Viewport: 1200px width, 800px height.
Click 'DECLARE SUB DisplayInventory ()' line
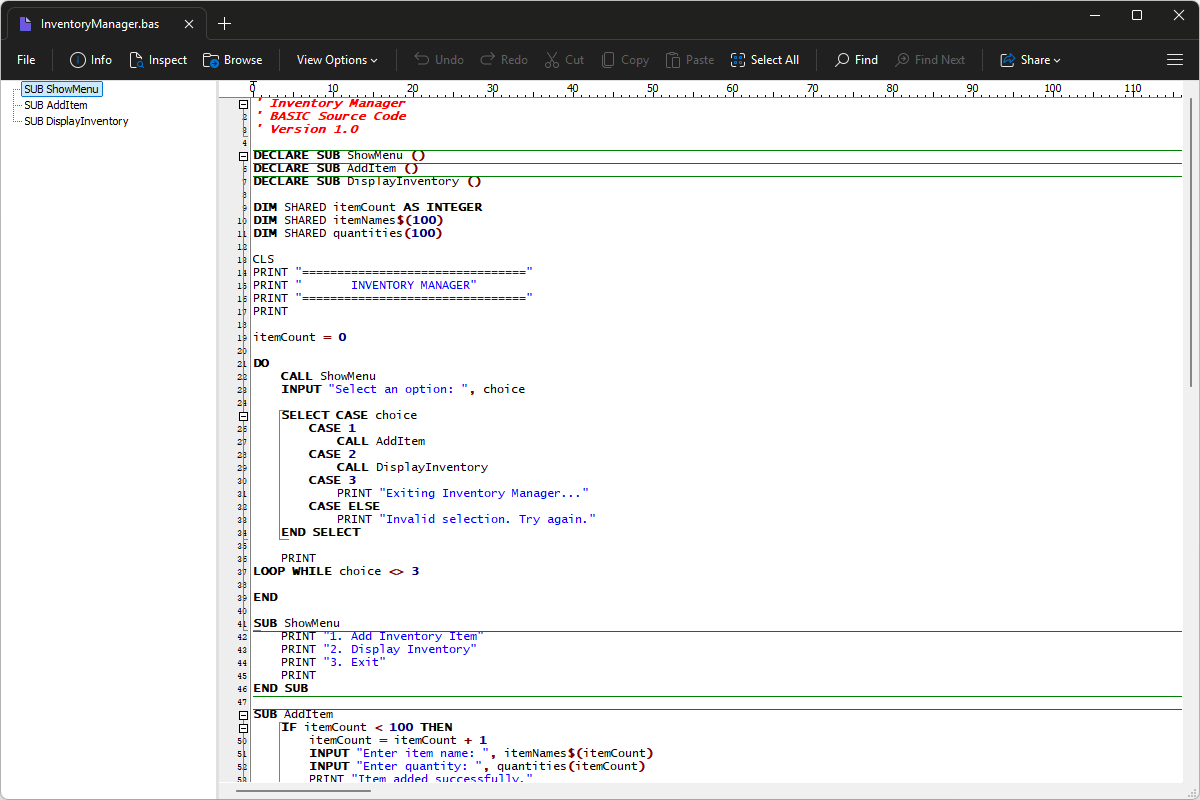[367, 181]
